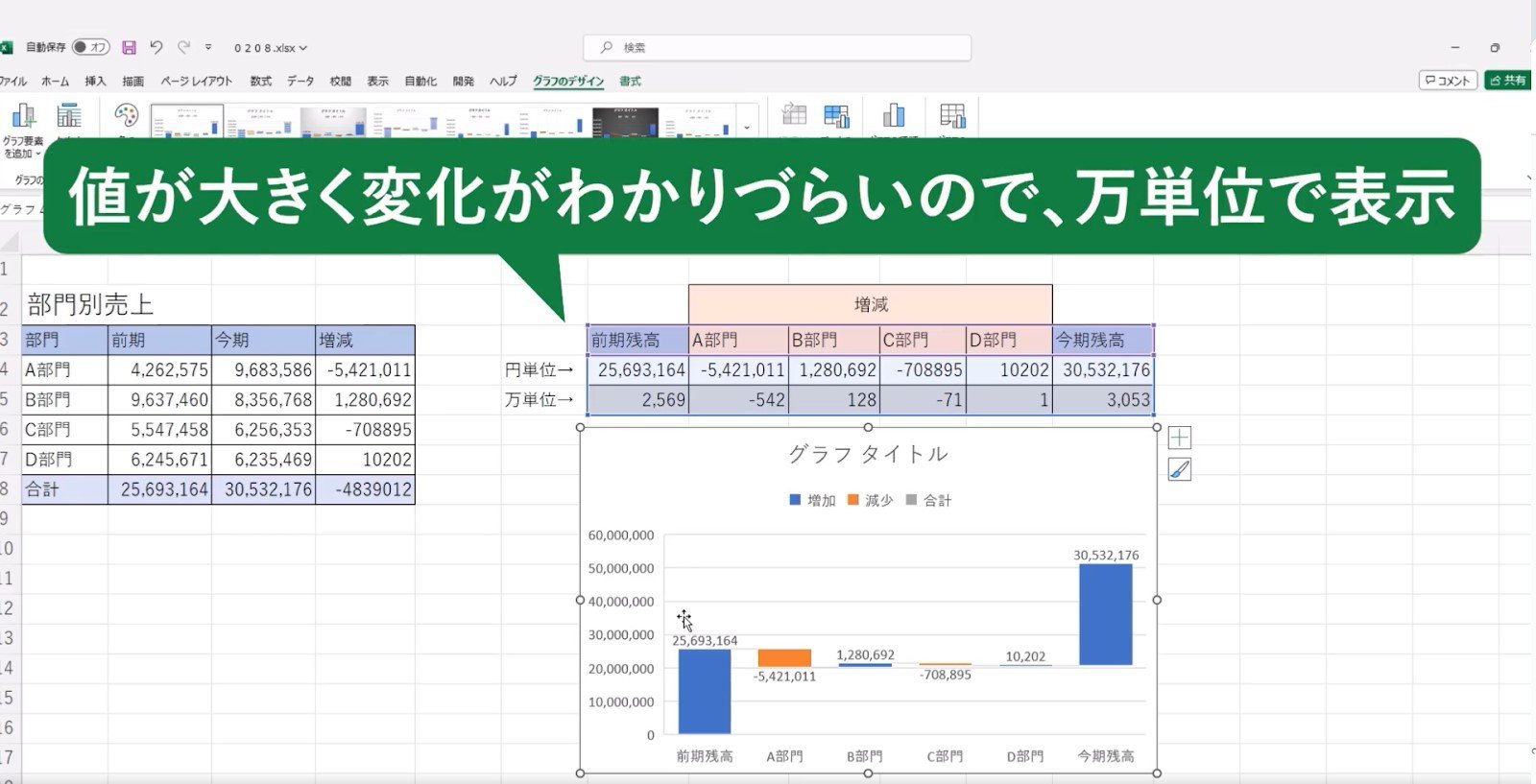
Task: Open the データ tab
Action: (x=300, y=82)
